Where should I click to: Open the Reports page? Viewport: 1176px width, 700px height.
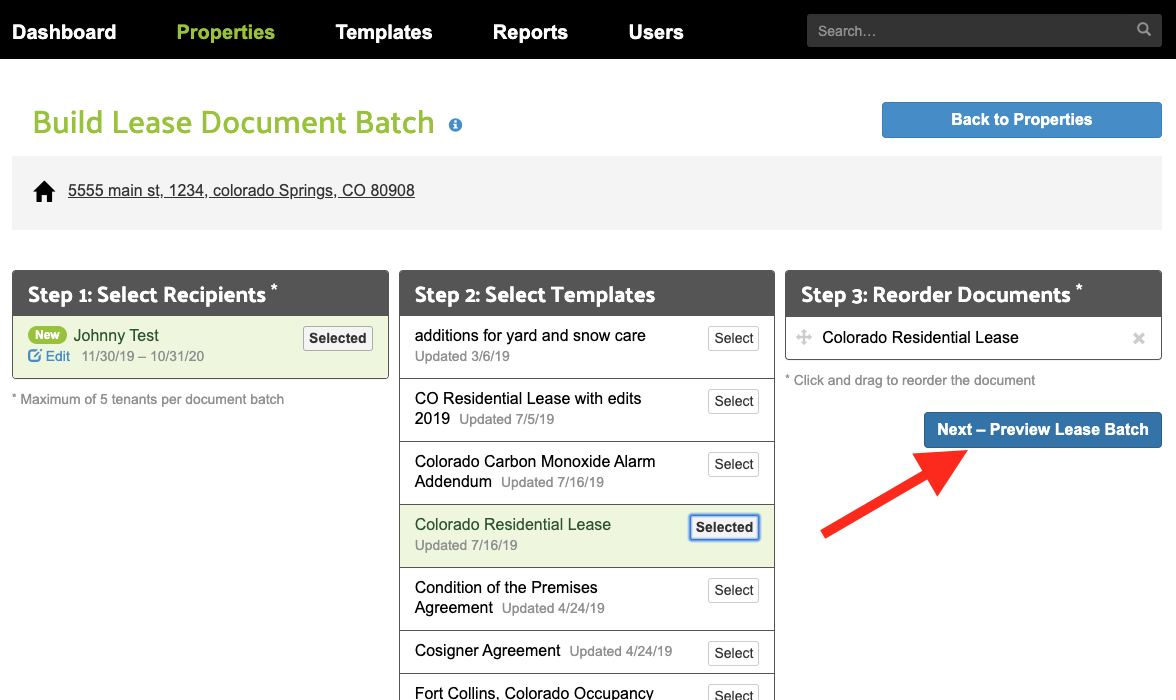(x=530, y=31)
